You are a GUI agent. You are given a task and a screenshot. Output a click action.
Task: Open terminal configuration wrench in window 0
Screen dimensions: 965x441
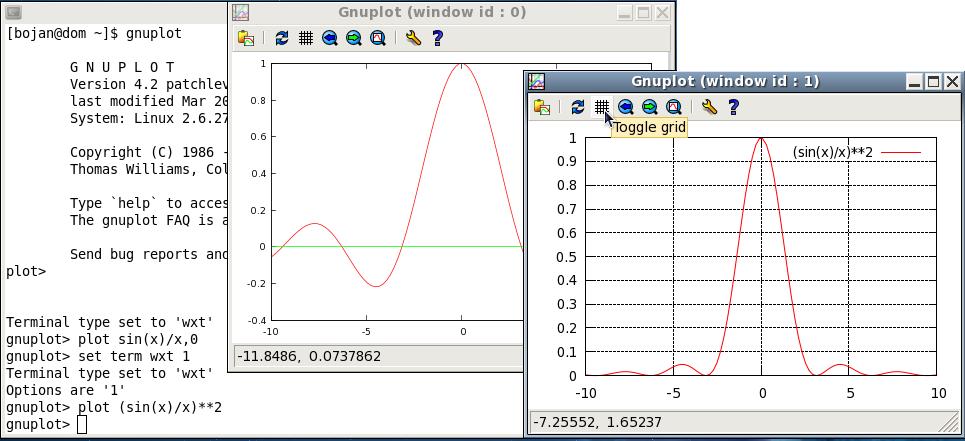[x=413, y=38]
